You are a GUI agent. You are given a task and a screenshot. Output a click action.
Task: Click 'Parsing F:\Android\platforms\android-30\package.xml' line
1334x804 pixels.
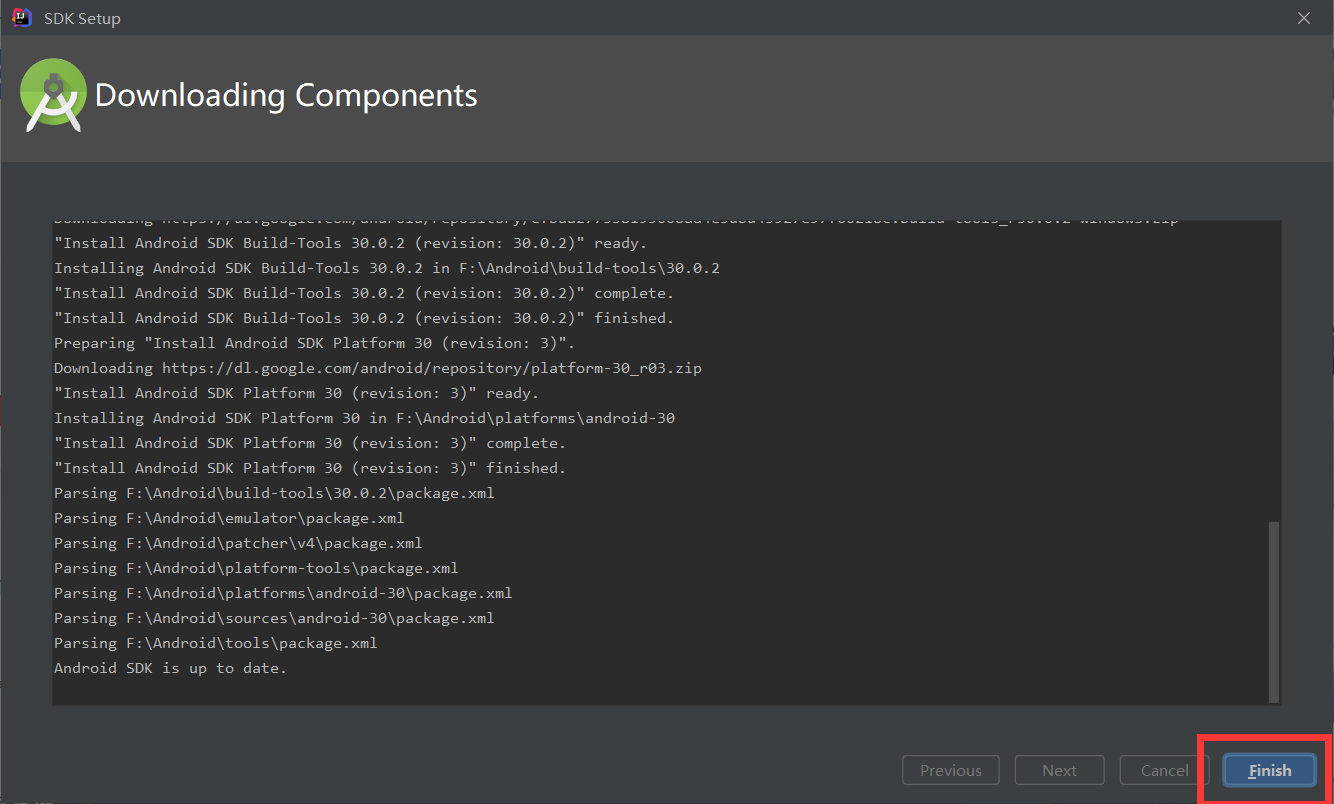pyautogui.click(x=283, y=593)
